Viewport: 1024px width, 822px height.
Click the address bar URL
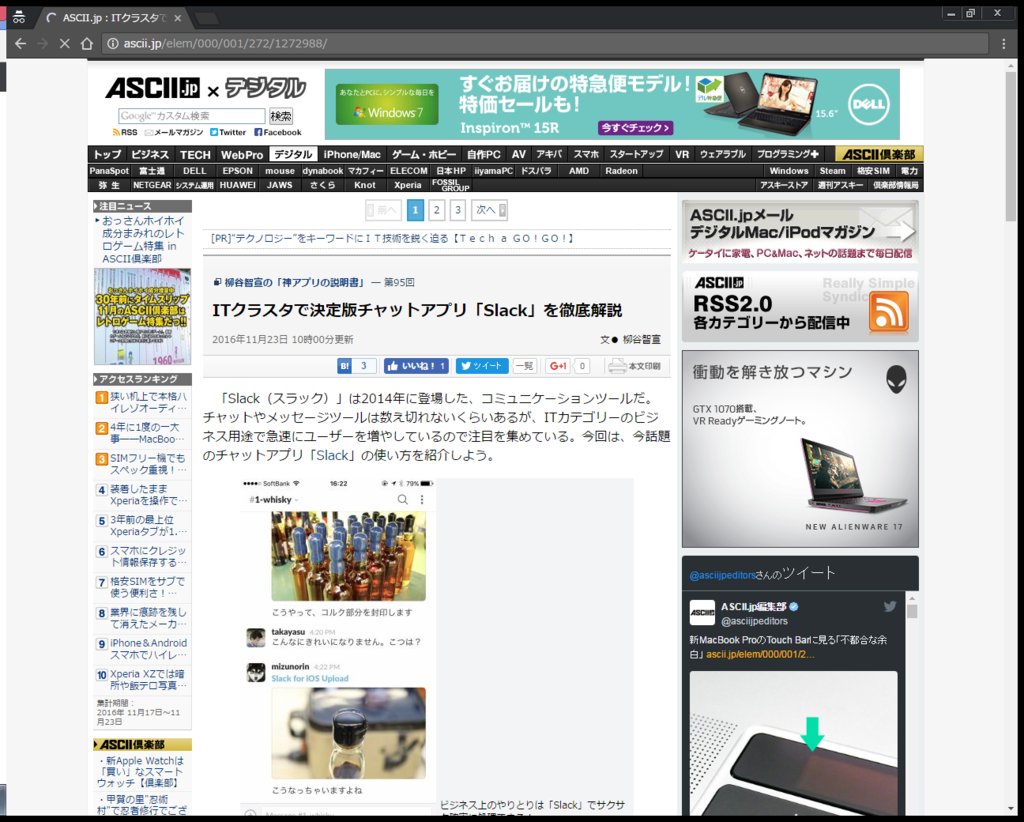(x=225, y=44)
